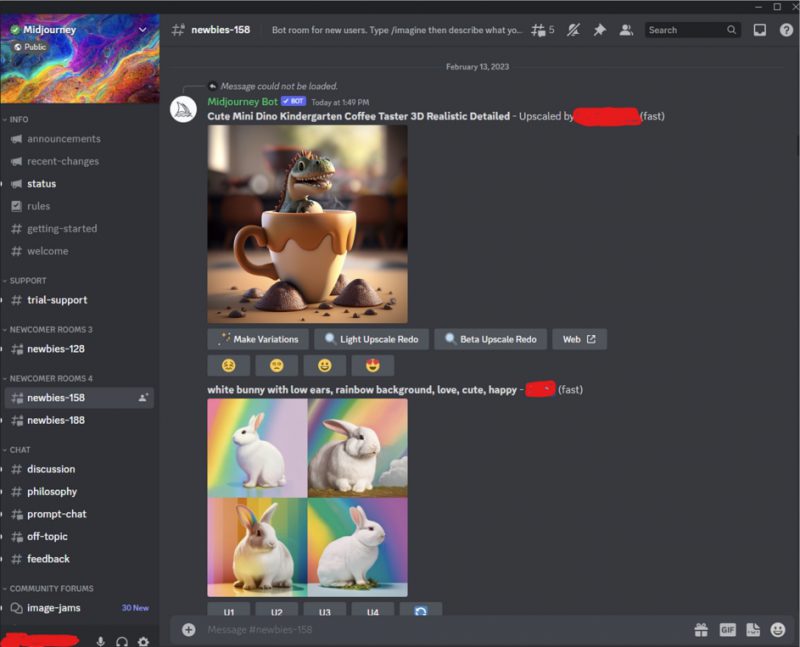Open the Midjourney server dropdown menu
The image size is (800, 647).
tap(142, 30)
